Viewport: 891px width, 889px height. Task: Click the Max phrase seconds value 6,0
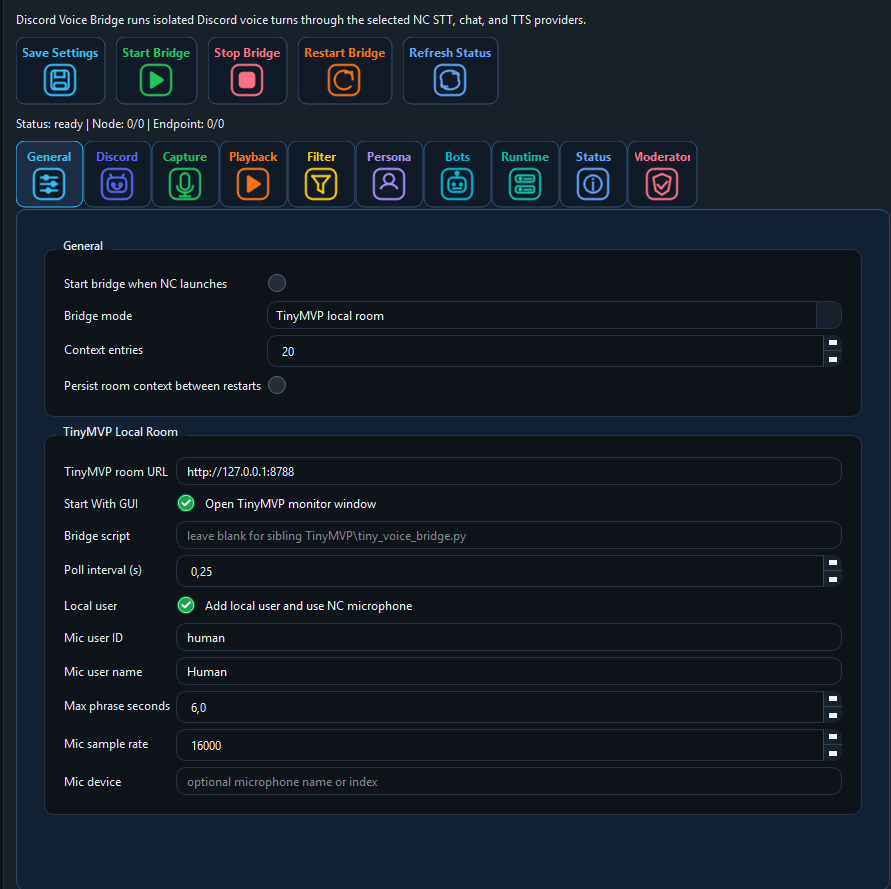point(198,708)
